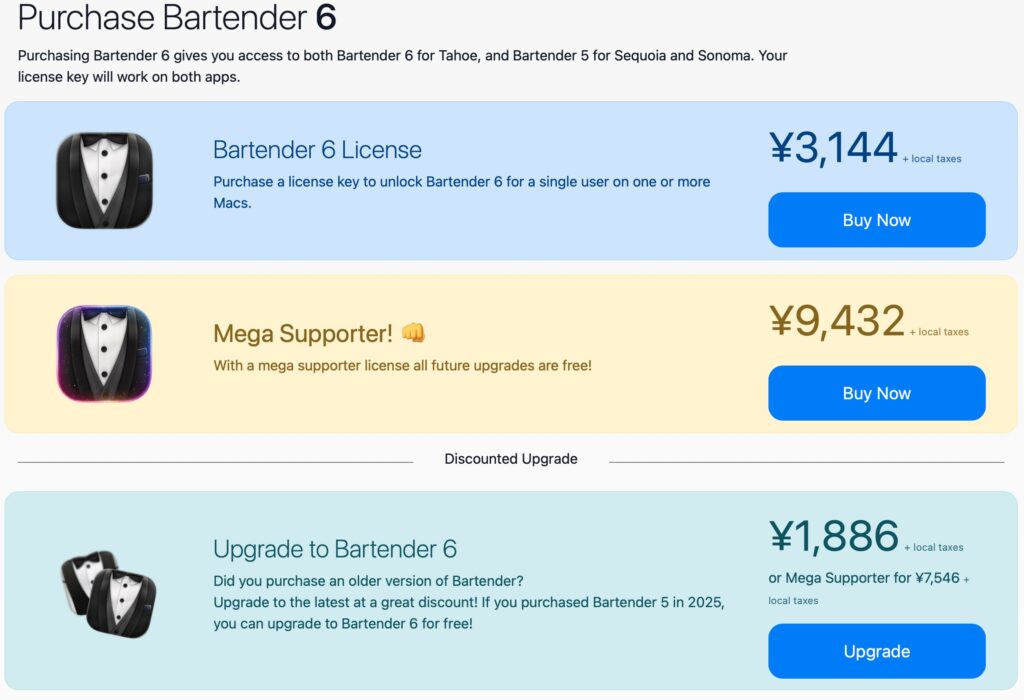Click the ¥9,432 Mega Supporter price
1024x700 pixels.
[837, 322]
